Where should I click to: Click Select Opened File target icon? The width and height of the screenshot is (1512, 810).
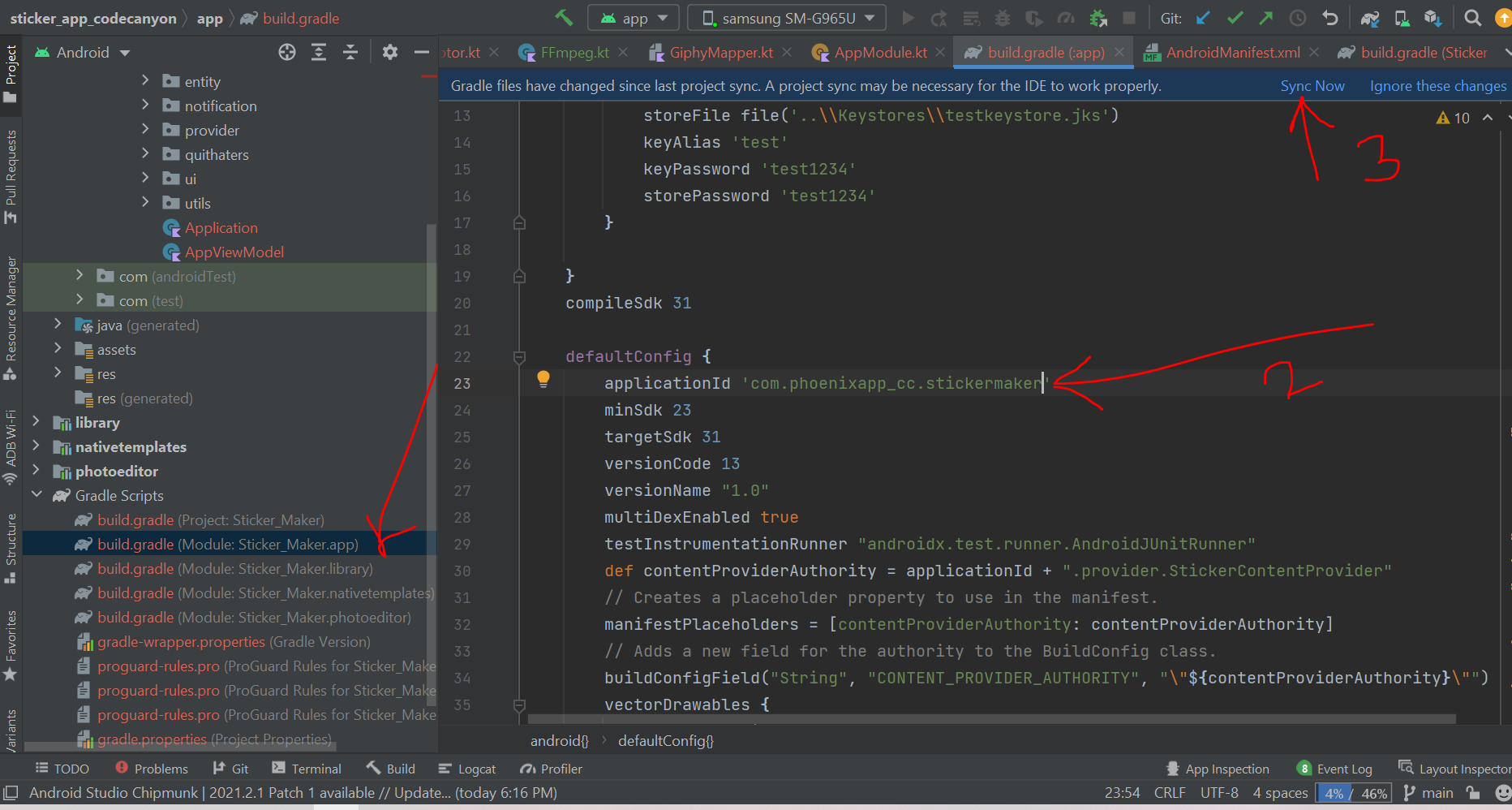coord(287,53)
